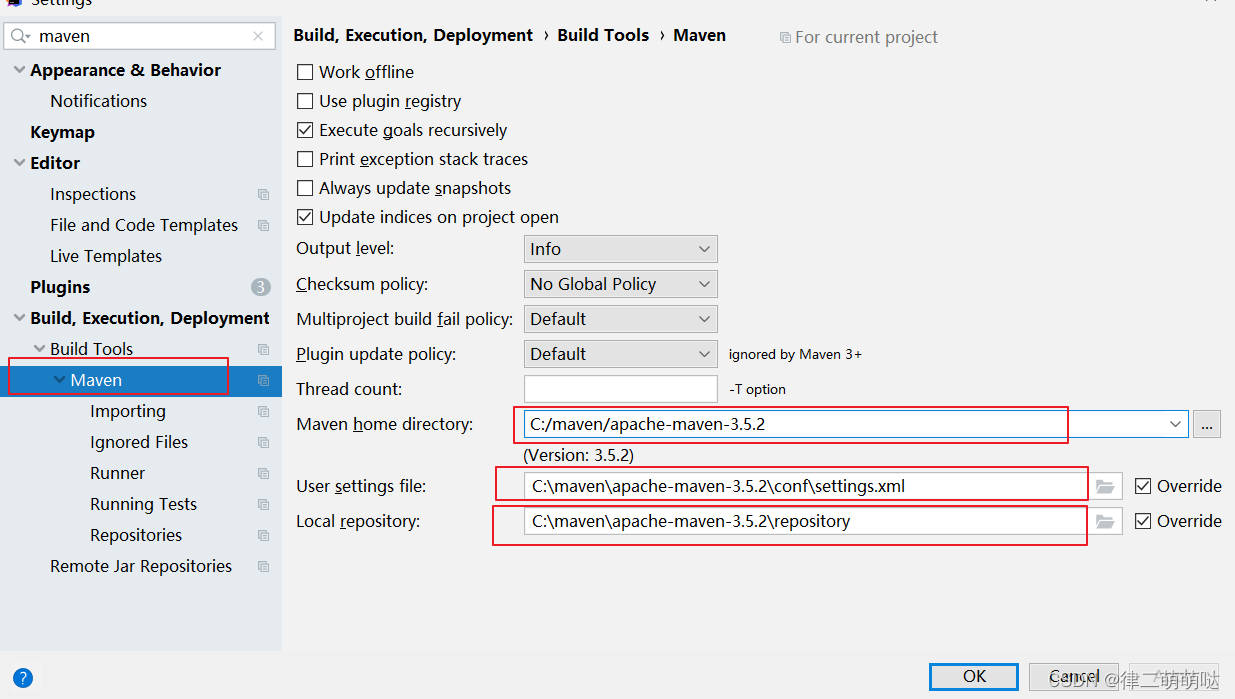
Task: Click into the Thread count field
Action: point(620,389)
